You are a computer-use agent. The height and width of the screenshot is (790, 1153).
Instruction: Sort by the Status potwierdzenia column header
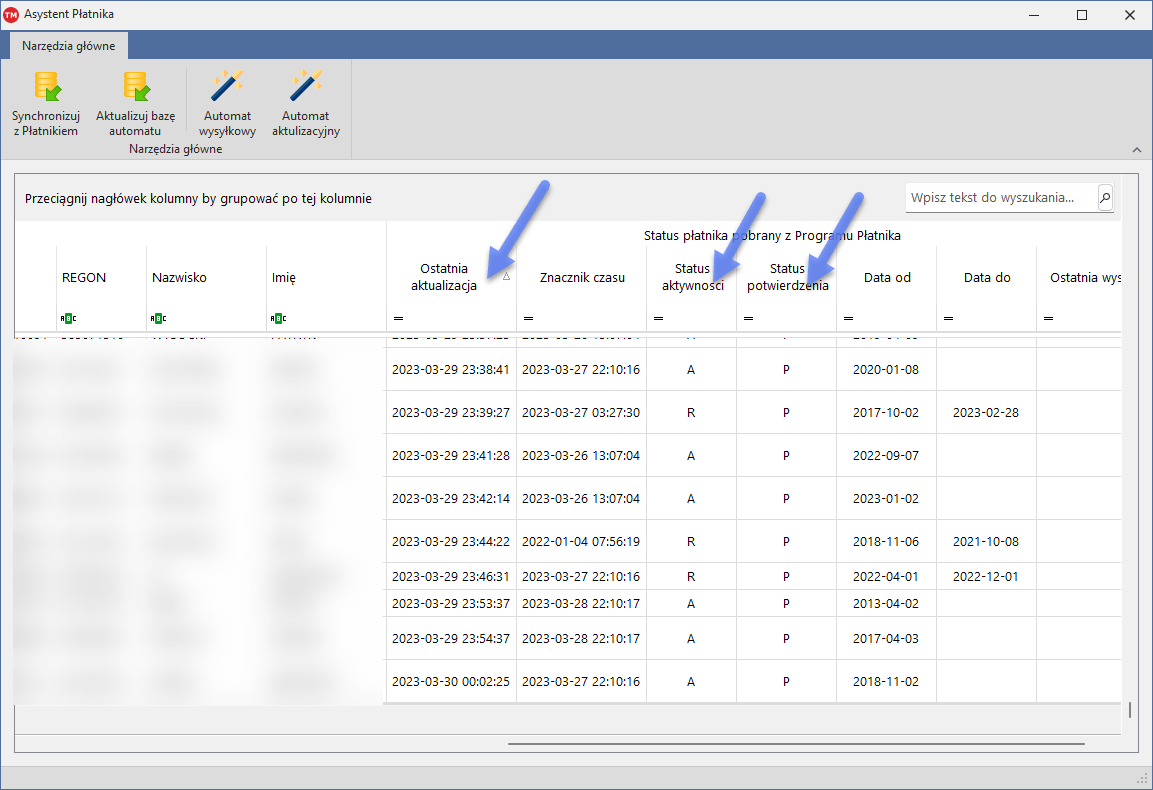(x=787, y=277)
